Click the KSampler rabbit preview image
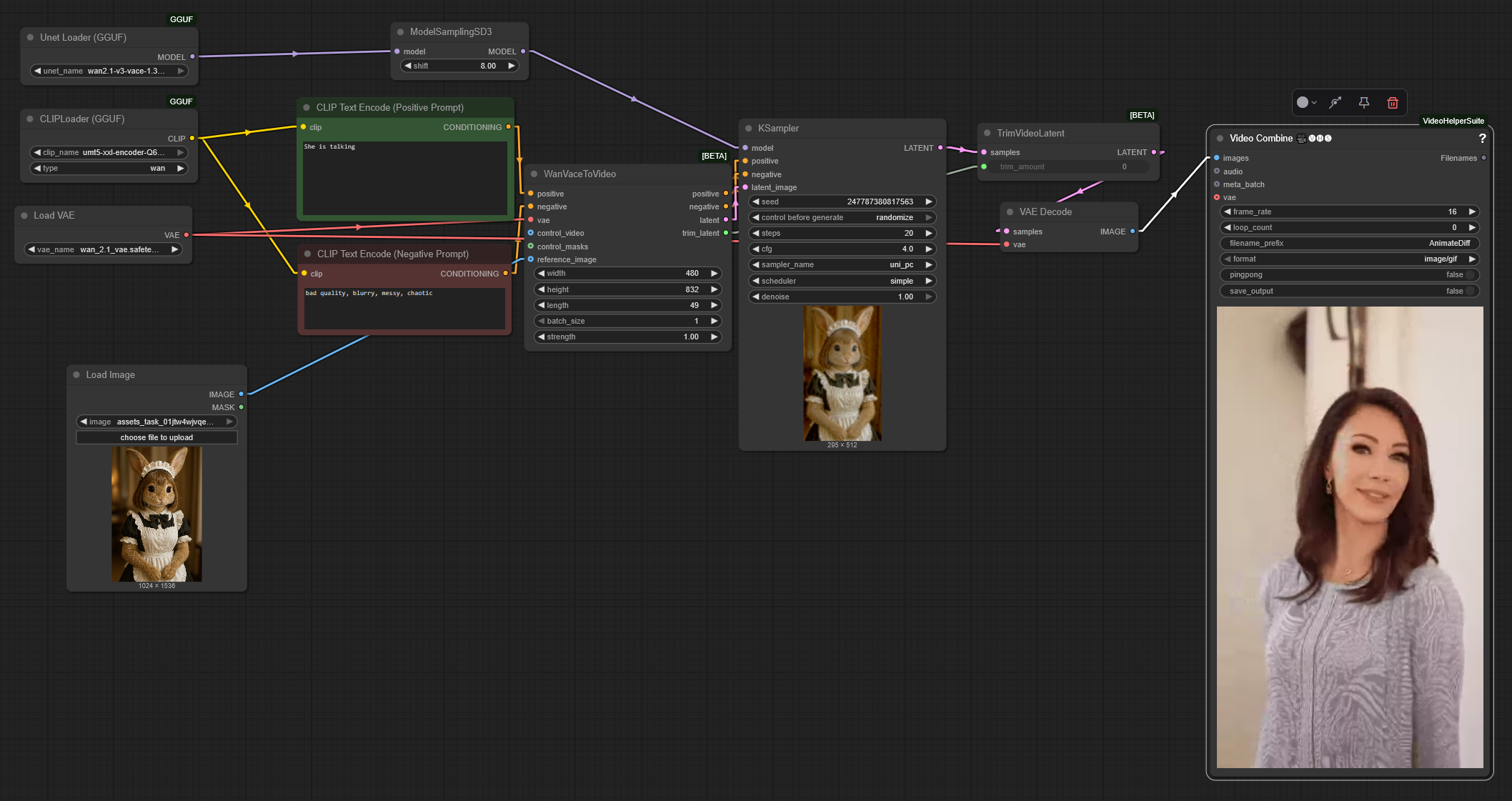The image size is (1512, 801). [x=842, y=373]
